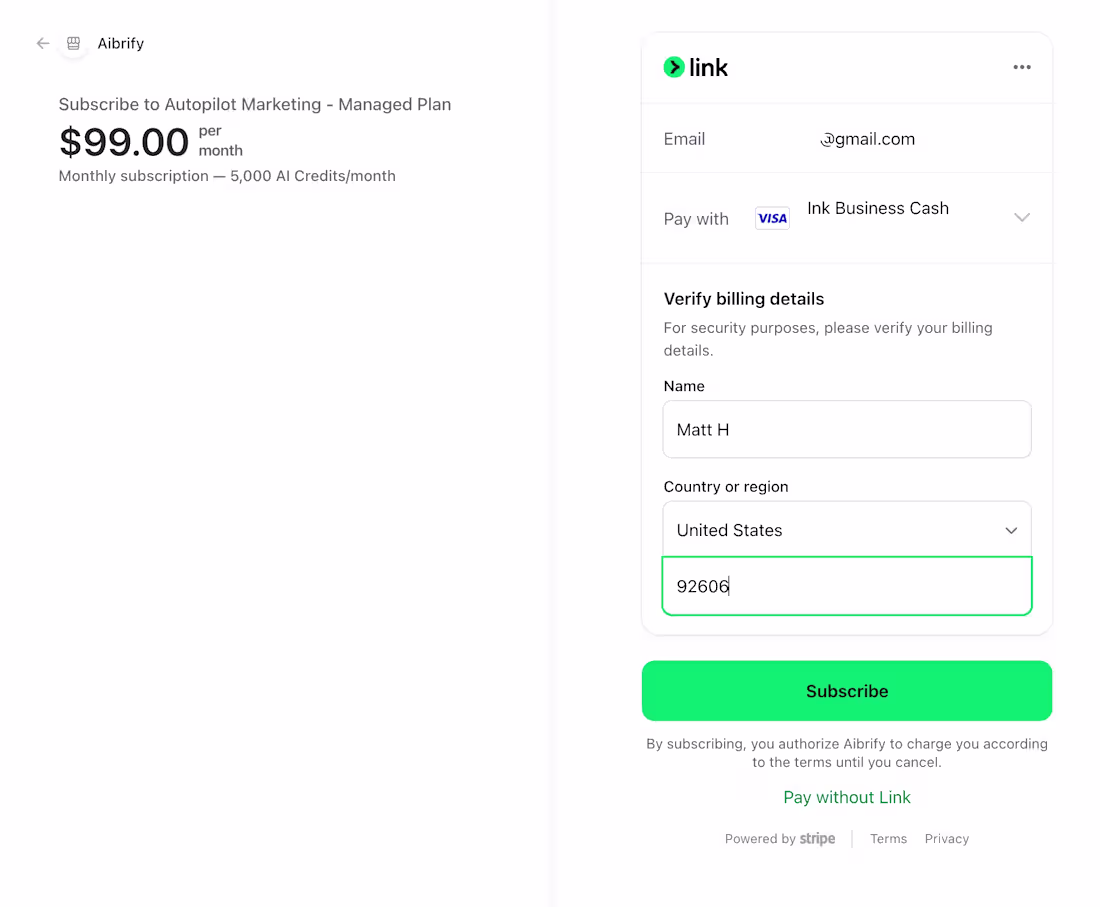Go back using the left arrow
This screenshot has height=907, width=1100.
click(x=43, y=43)
